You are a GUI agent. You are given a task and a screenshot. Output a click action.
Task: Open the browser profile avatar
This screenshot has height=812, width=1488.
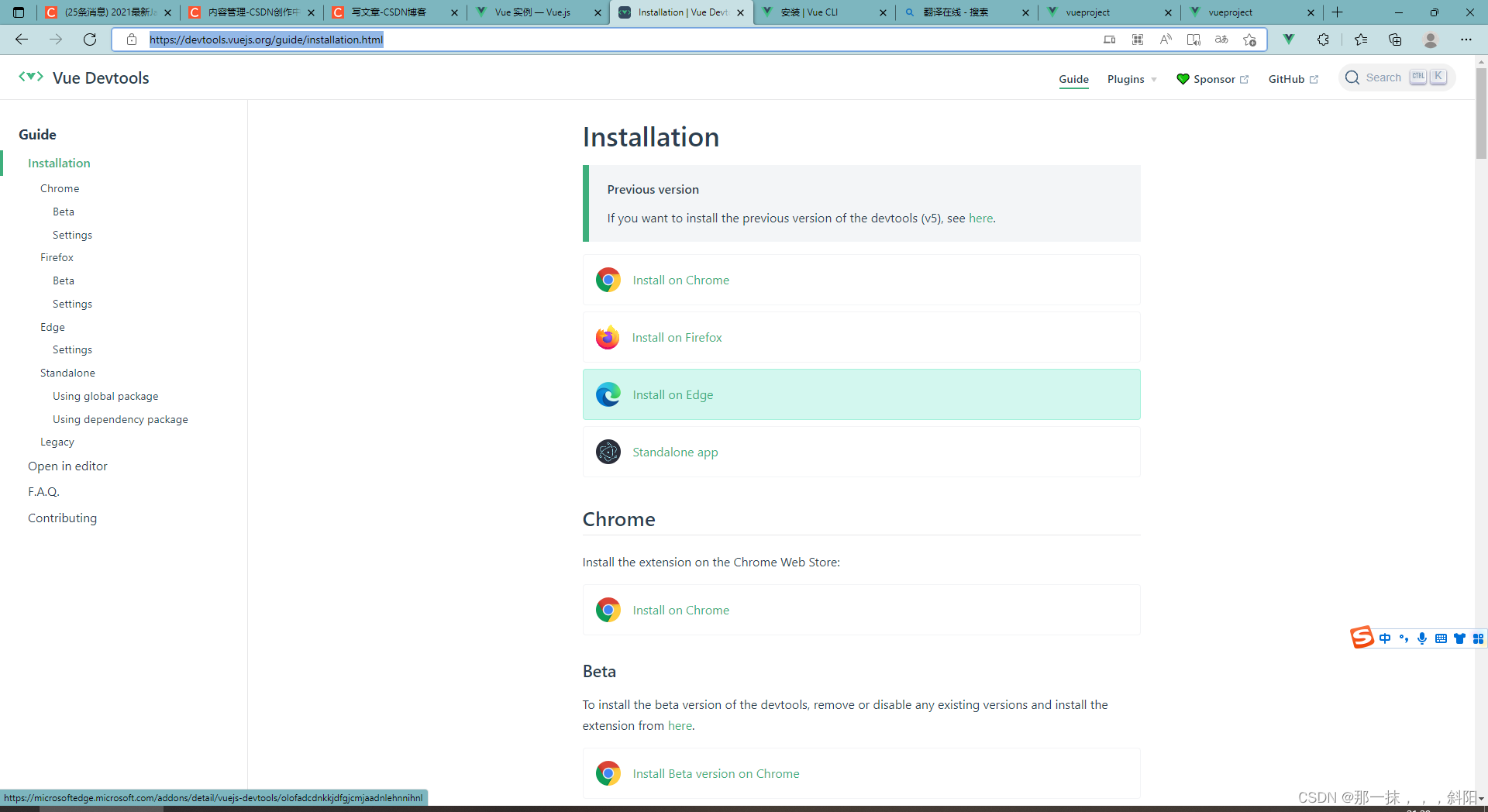1431,40
